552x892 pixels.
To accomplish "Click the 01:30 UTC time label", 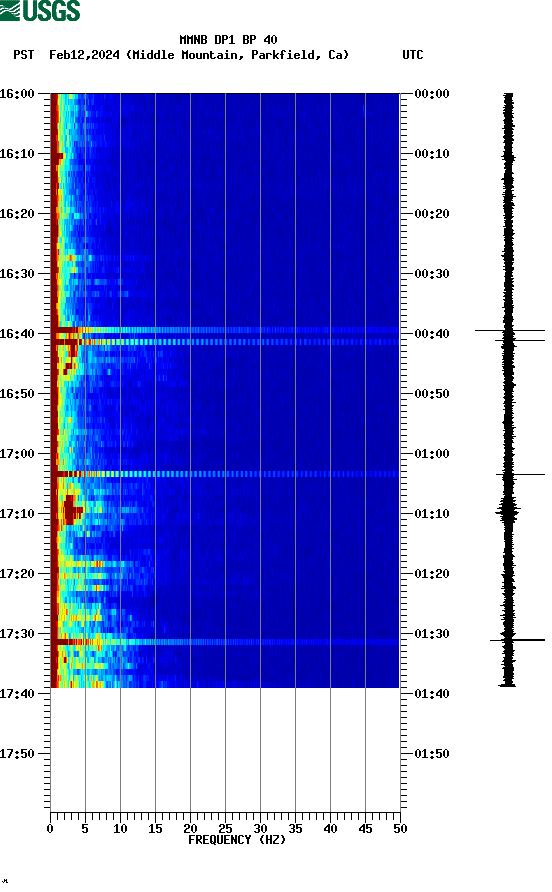I will coord(432,634).
